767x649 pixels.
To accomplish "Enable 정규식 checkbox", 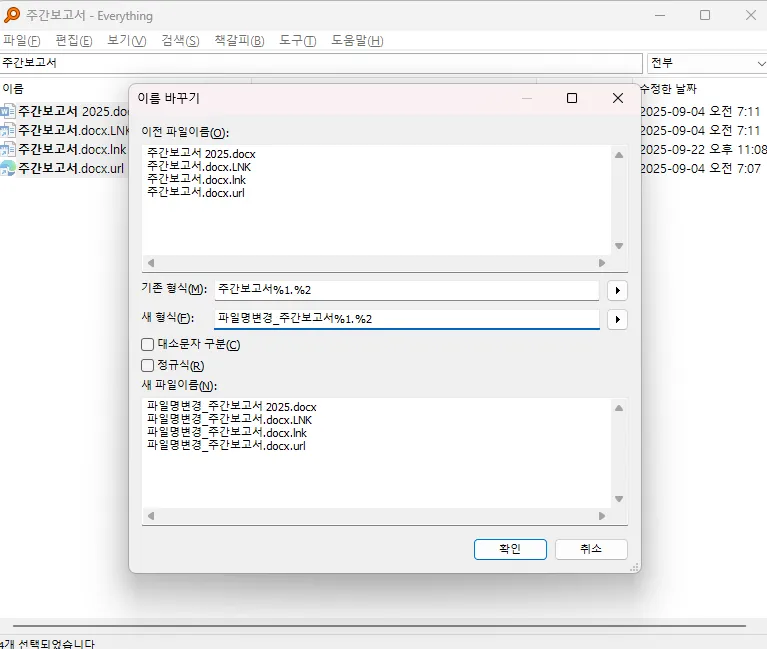I will pyautogui.click(x=147, y=365).
